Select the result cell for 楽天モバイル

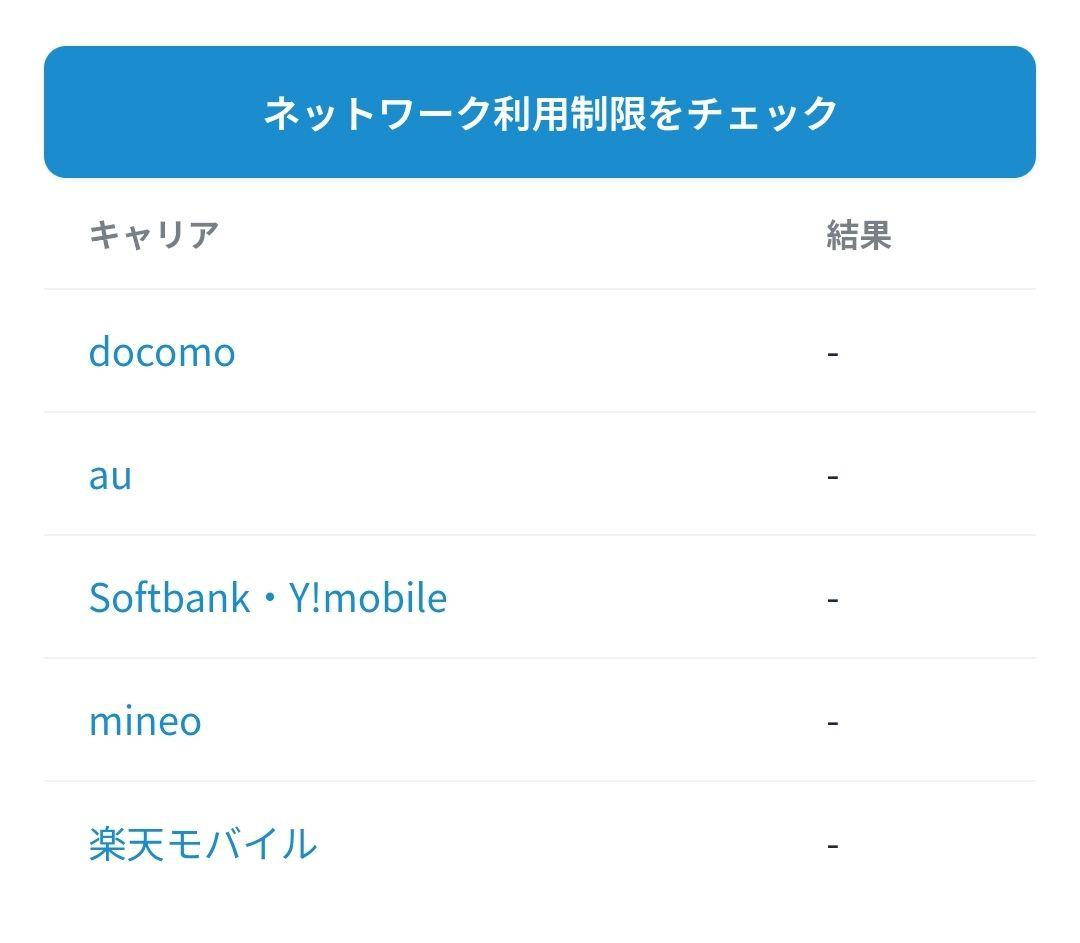click(x=833, y=845)
